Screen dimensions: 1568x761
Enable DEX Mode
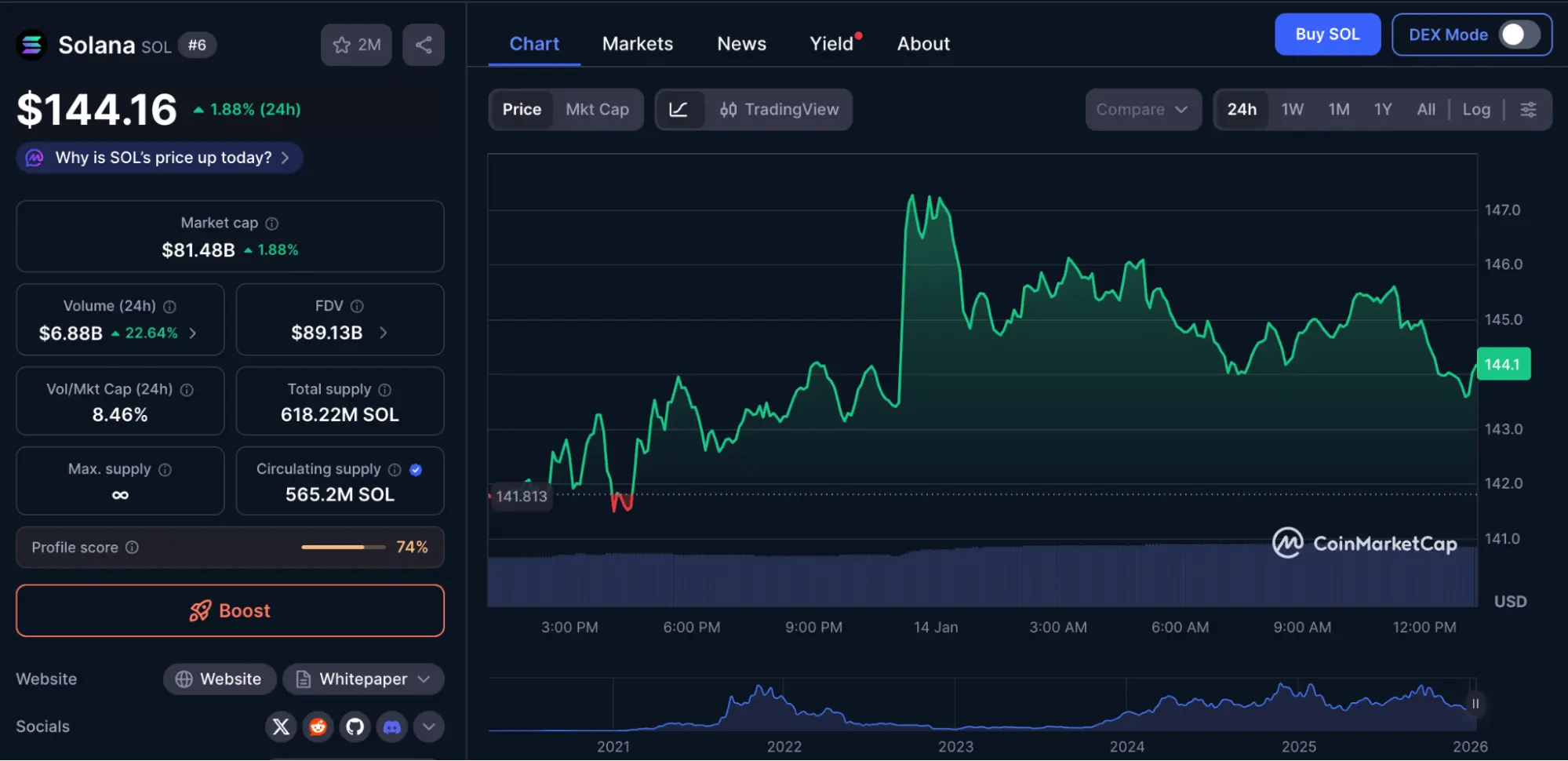[1514, 35]
